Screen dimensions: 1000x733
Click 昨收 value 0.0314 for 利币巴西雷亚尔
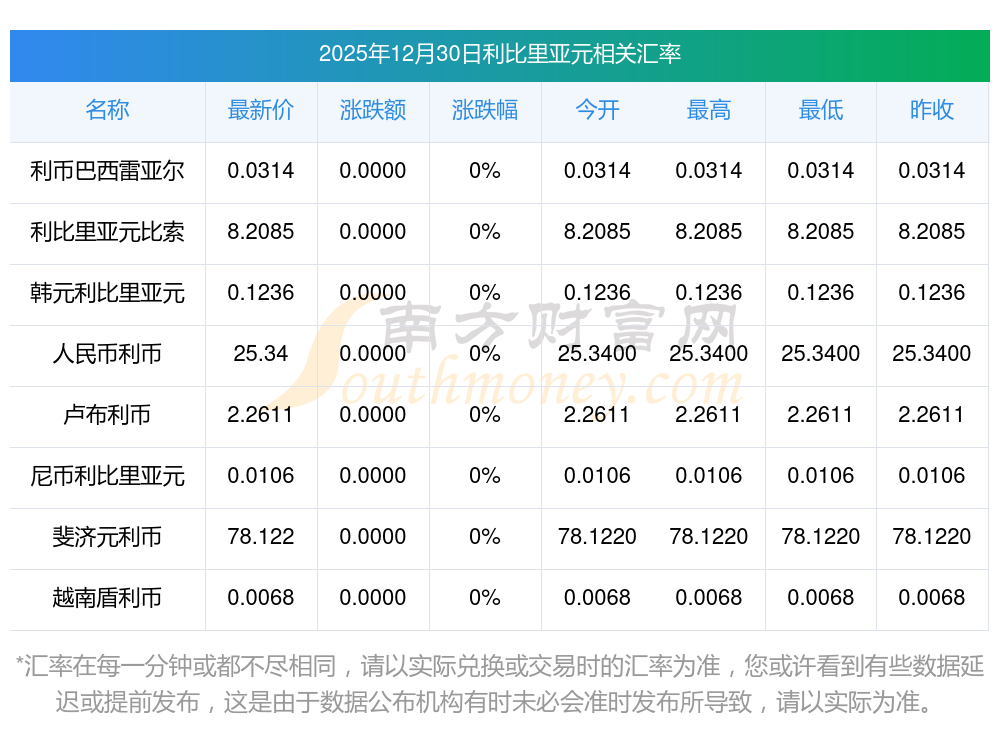point(932,171)
